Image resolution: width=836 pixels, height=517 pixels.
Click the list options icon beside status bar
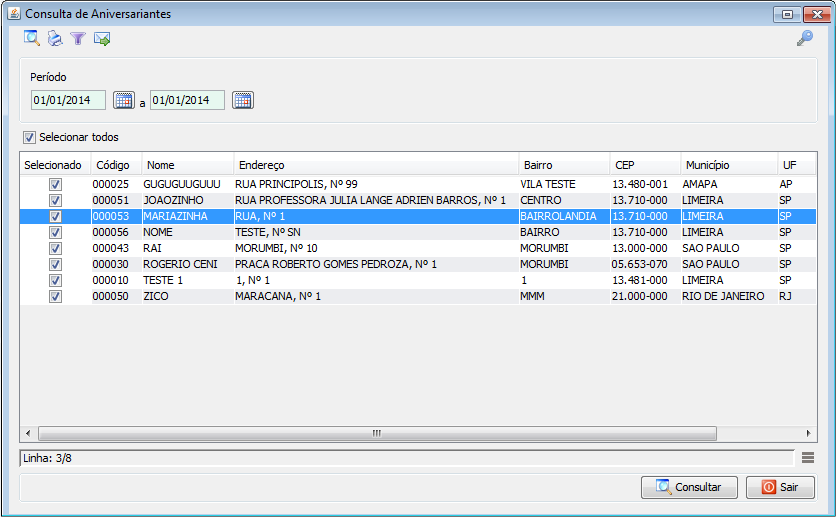point(808,458)
